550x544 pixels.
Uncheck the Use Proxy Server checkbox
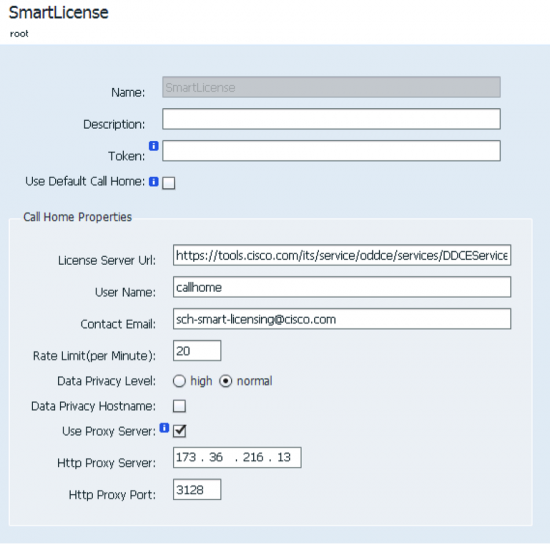tap(179, 431)
